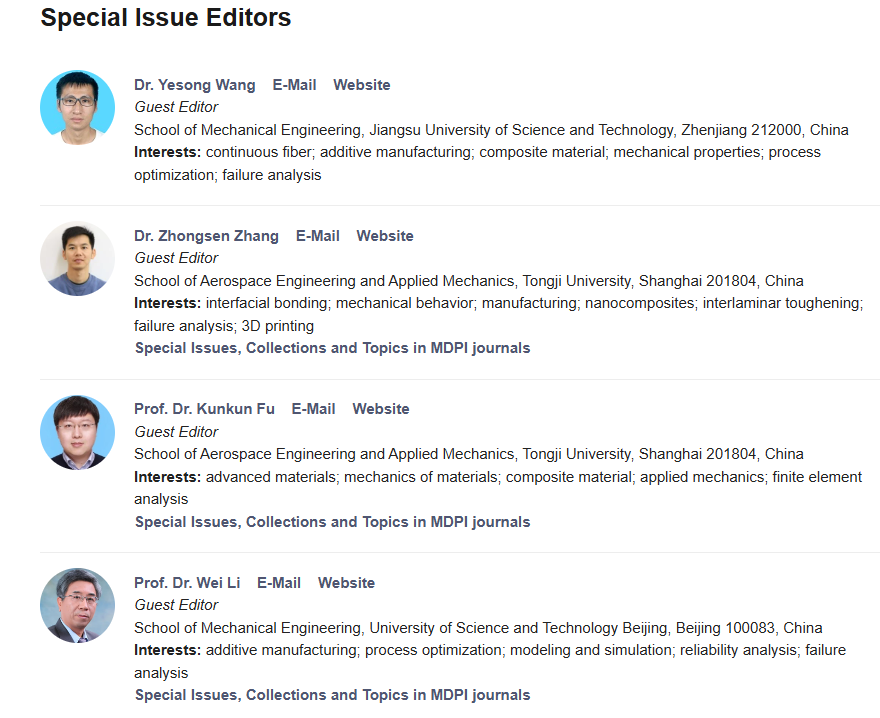Open E-Mail link for Prof. Kunkun Fu
This screenshot has width=880, height=718.
click(x=313, y=409)
